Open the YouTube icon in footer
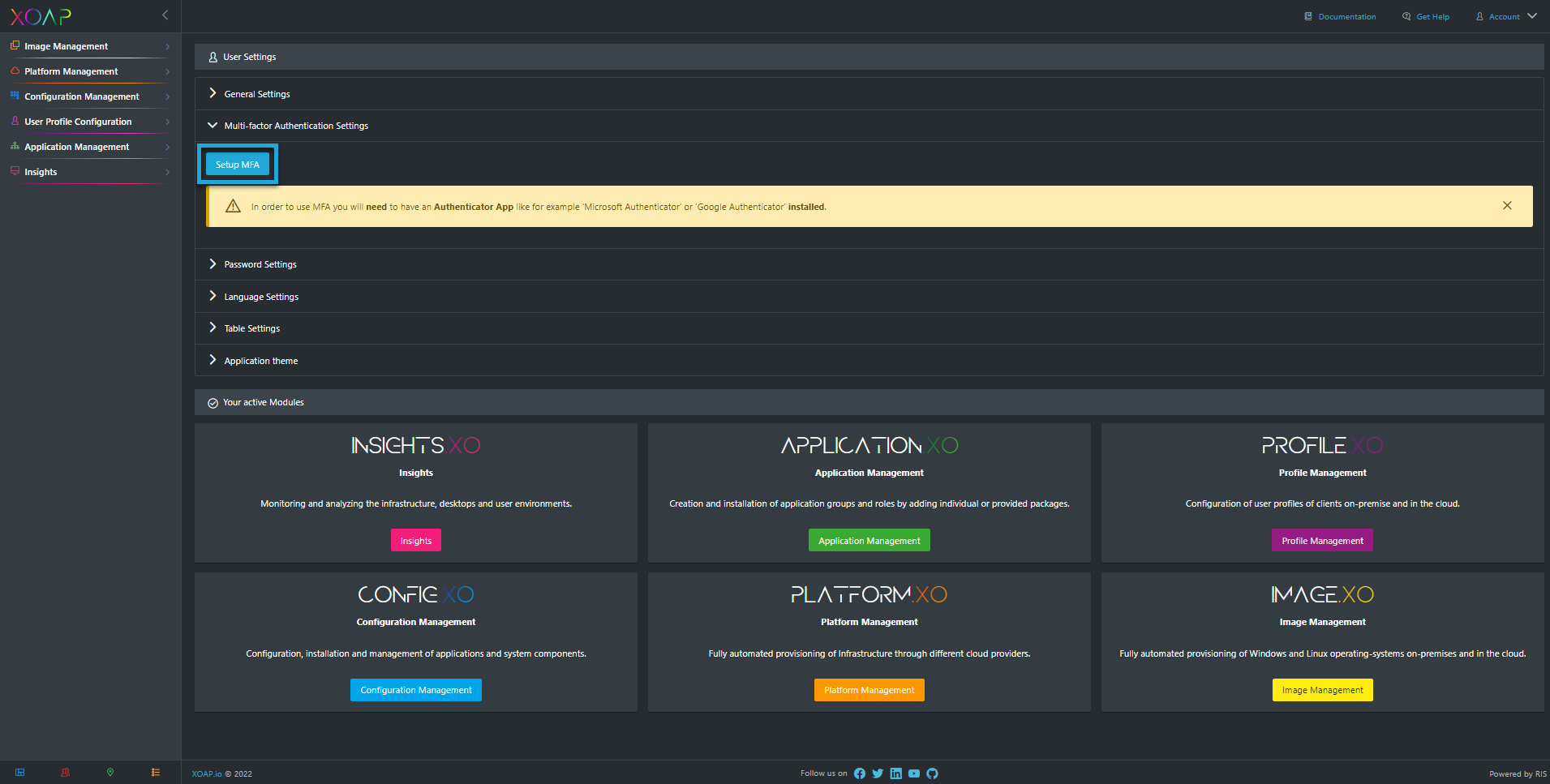 click(914, 773)
